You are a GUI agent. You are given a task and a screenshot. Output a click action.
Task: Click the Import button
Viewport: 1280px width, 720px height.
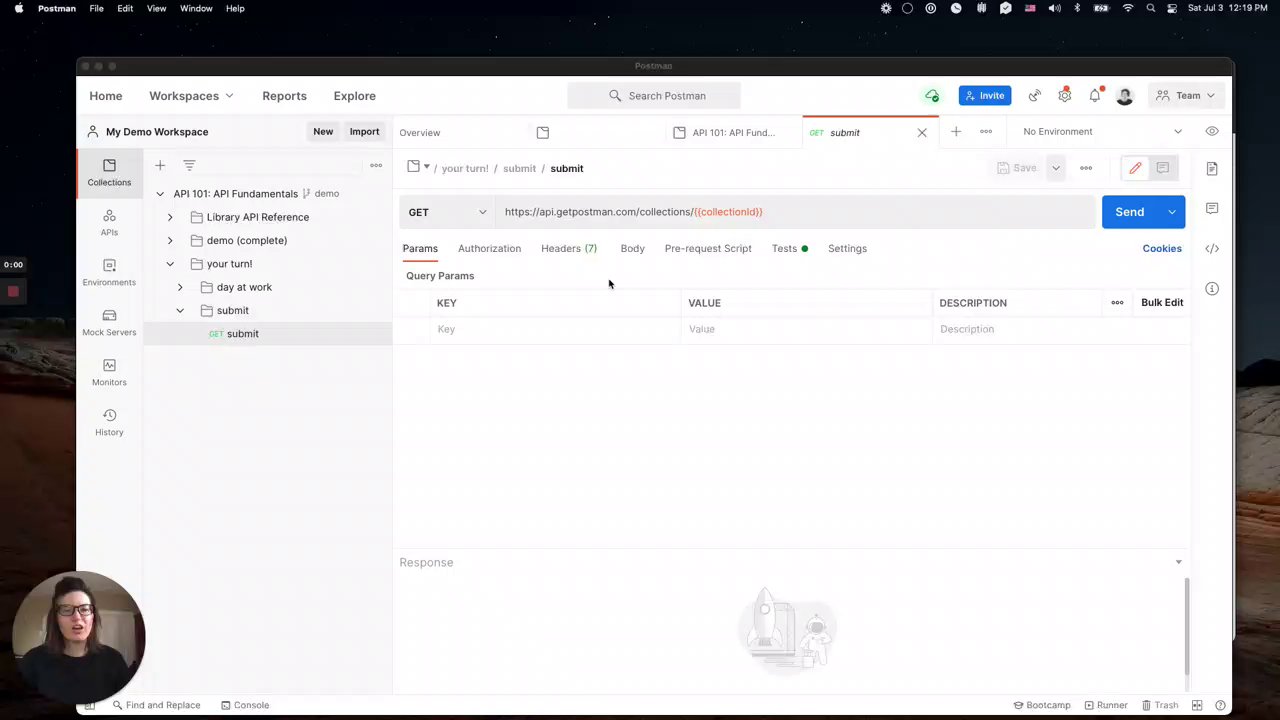click(364, 132)
